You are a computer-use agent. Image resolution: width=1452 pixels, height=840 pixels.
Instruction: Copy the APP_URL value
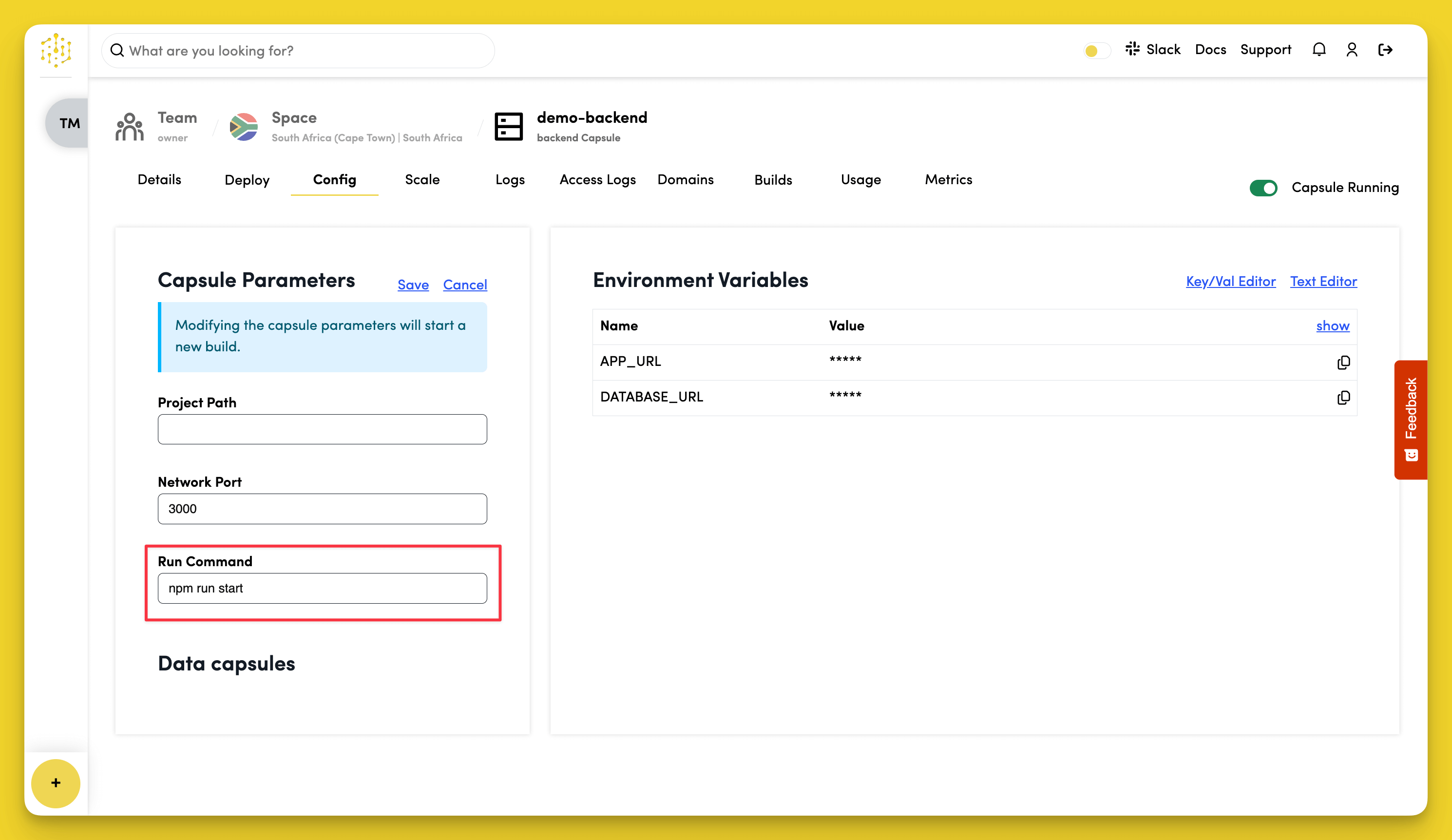point(1344,362)
